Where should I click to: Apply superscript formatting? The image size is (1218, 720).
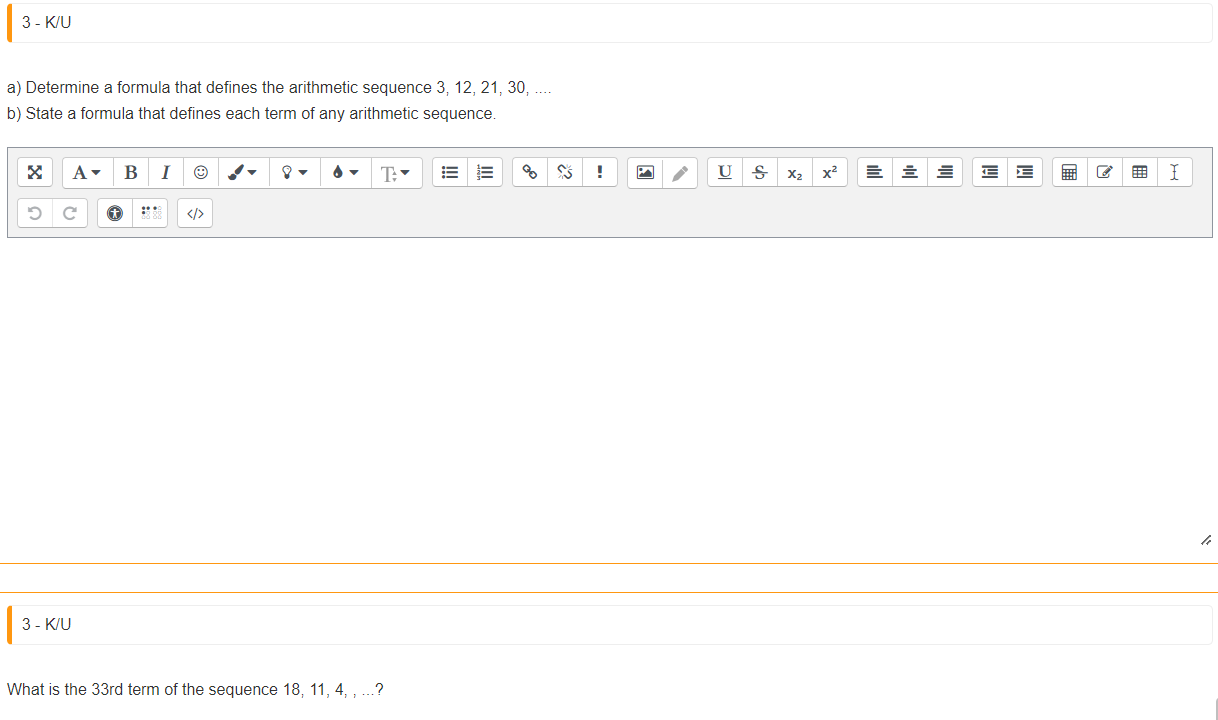pyautogui.click(x=829, y=172)
